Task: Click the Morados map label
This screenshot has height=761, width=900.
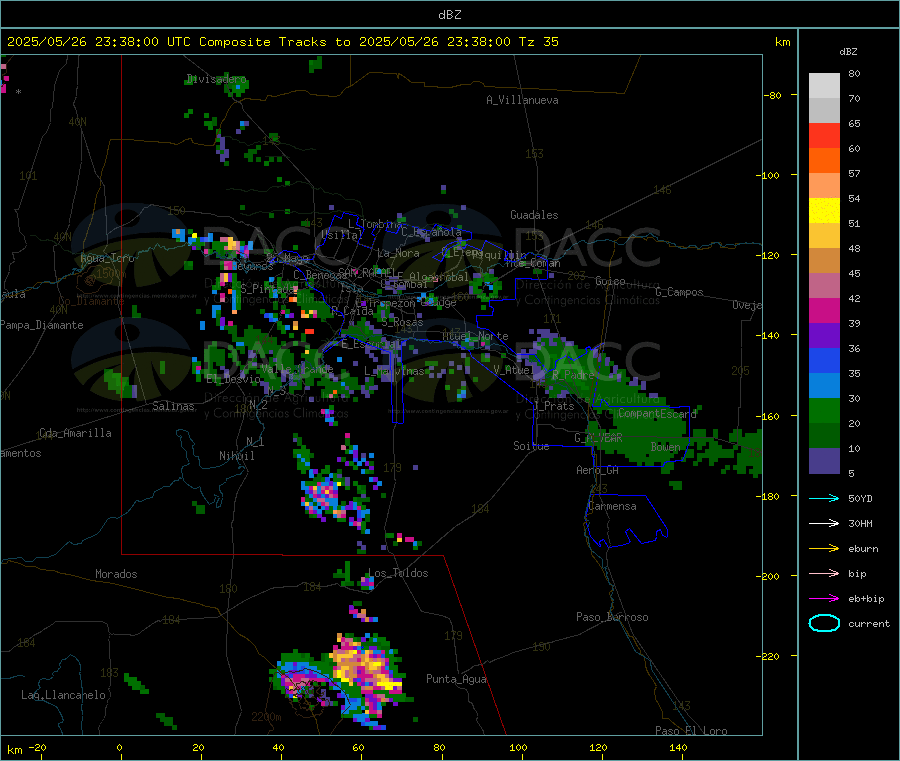Action: (116, 574)
